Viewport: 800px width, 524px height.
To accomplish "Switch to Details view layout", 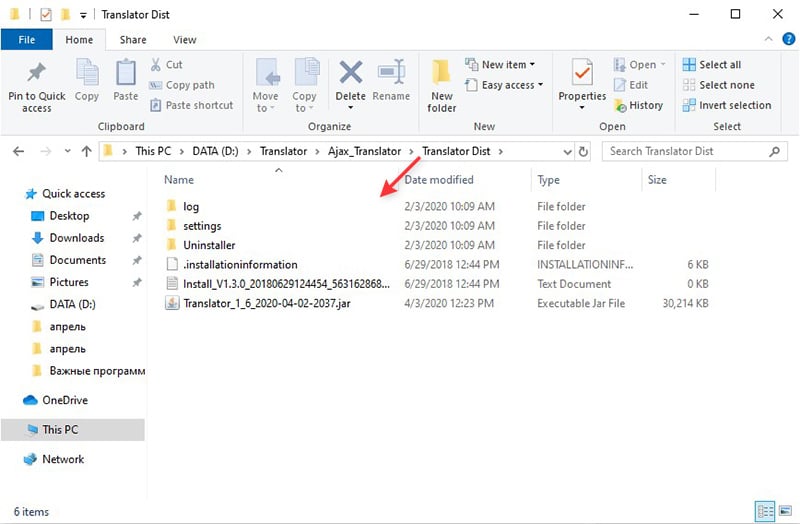I will pyautogui.click(x=765, y=511).
